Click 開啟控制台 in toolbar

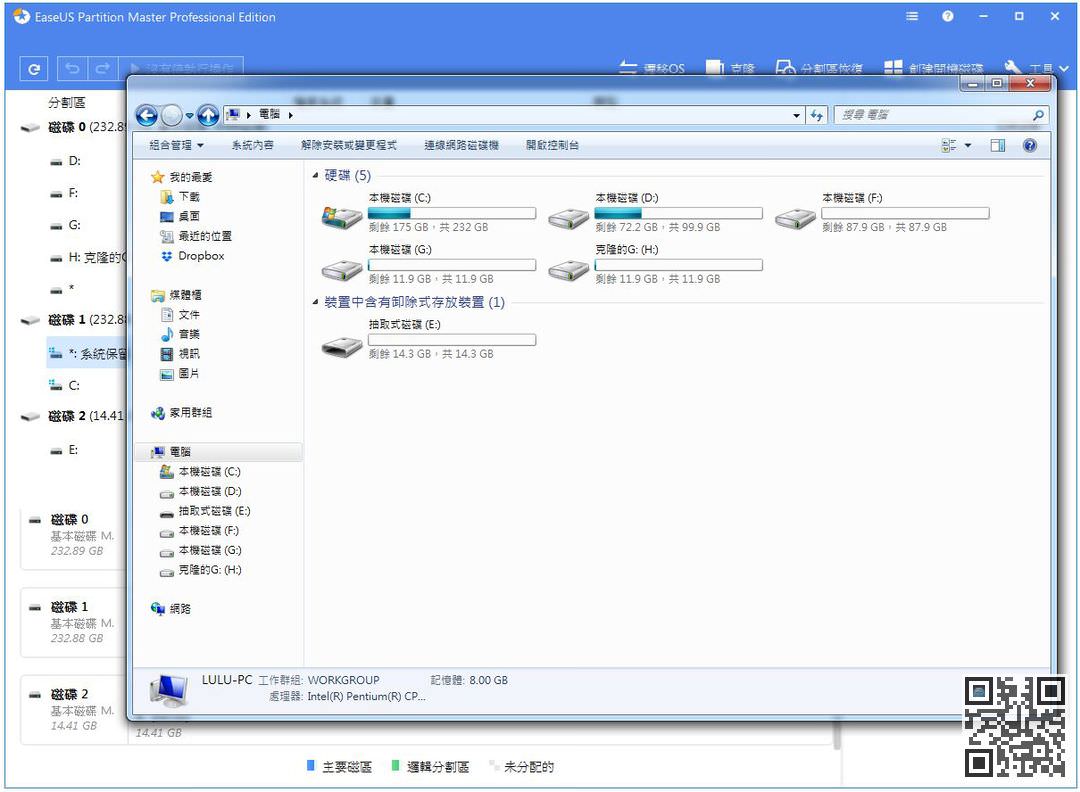(552, 145)
